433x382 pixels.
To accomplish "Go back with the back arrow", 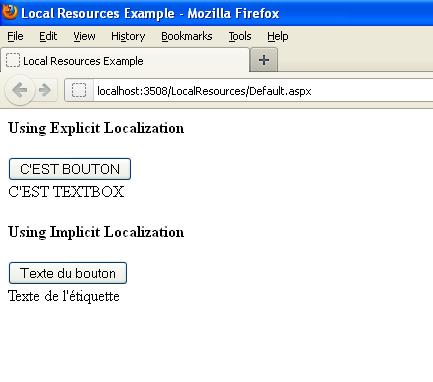I will pos(20,90).
